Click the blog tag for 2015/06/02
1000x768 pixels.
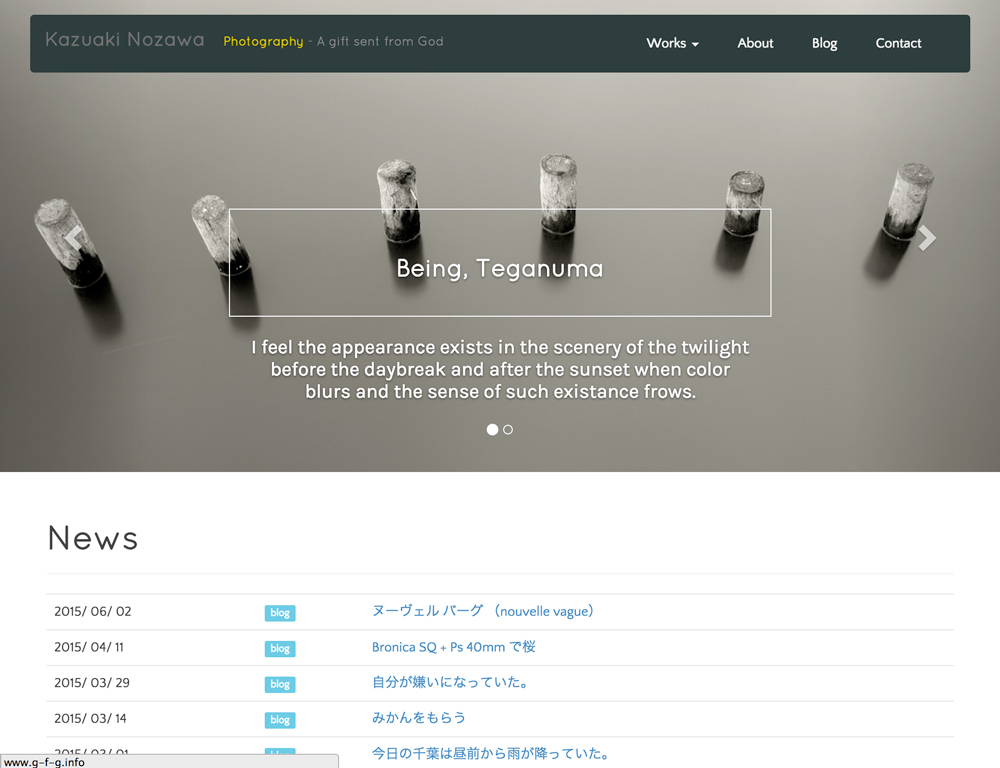[x=280, y=613]
